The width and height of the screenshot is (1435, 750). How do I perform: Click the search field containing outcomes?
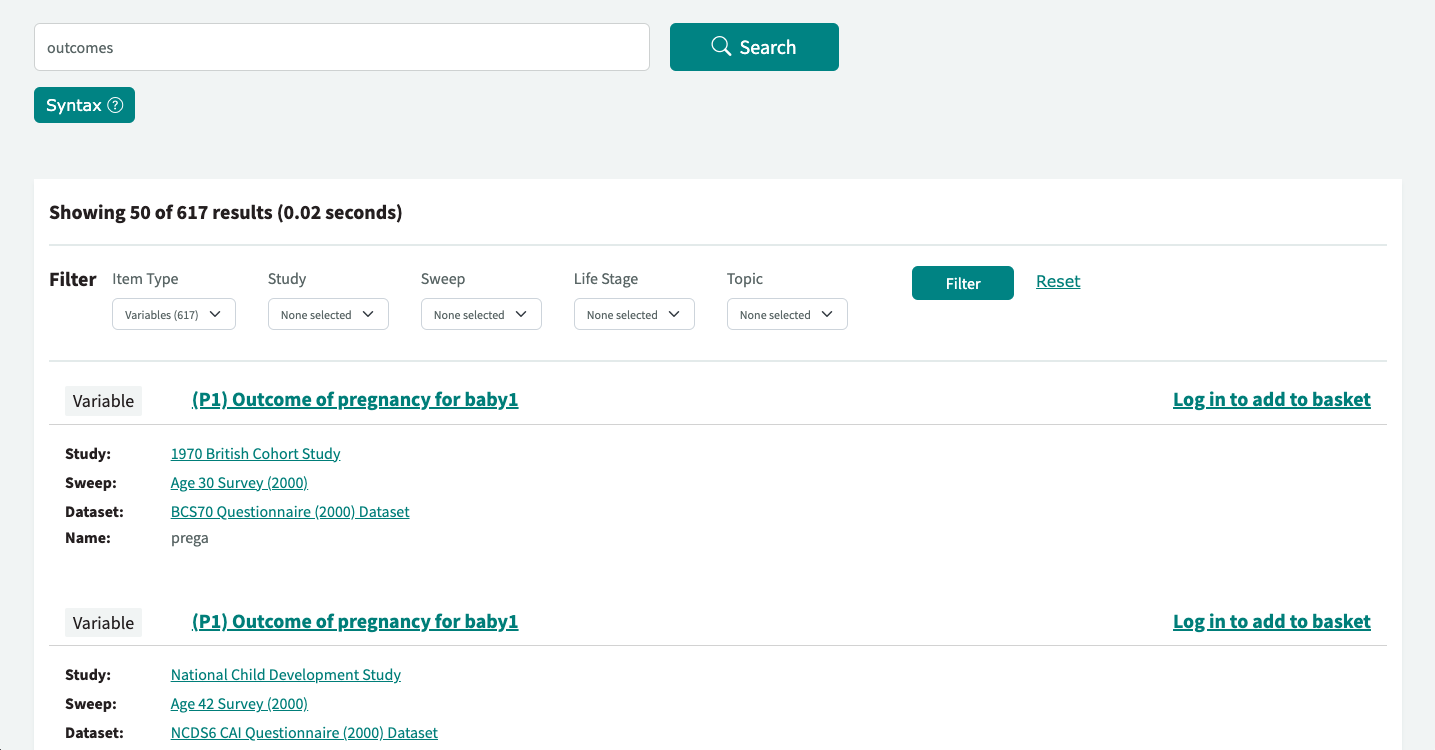(340, 46)
